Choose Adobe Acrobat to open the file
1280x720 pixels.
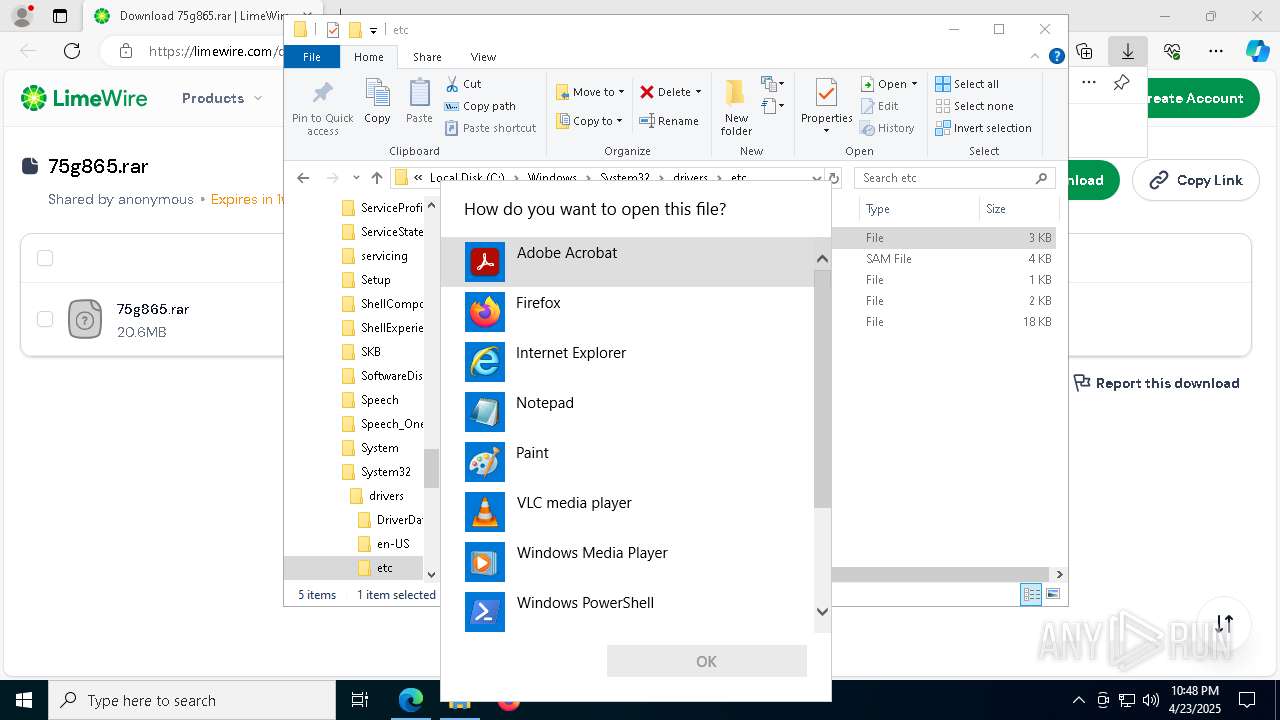tap(627, 262)
